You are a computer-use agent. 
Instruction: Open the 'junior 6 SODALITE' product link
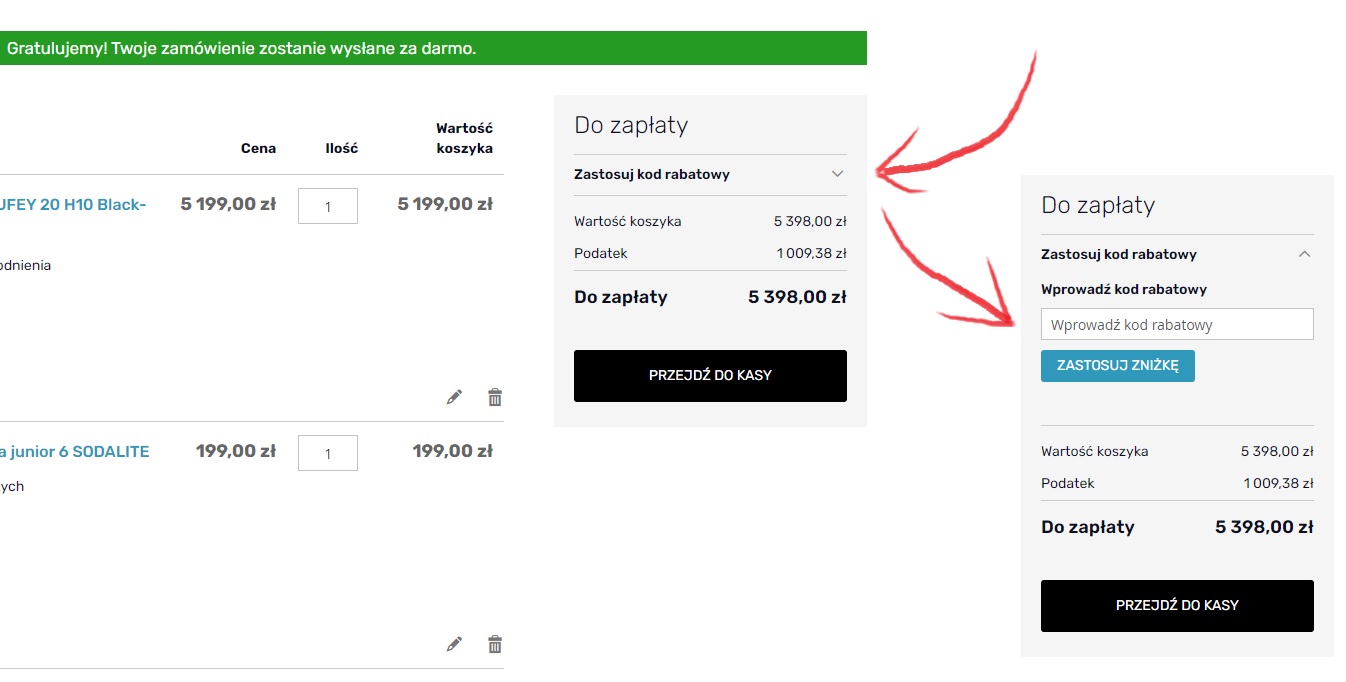74,451
